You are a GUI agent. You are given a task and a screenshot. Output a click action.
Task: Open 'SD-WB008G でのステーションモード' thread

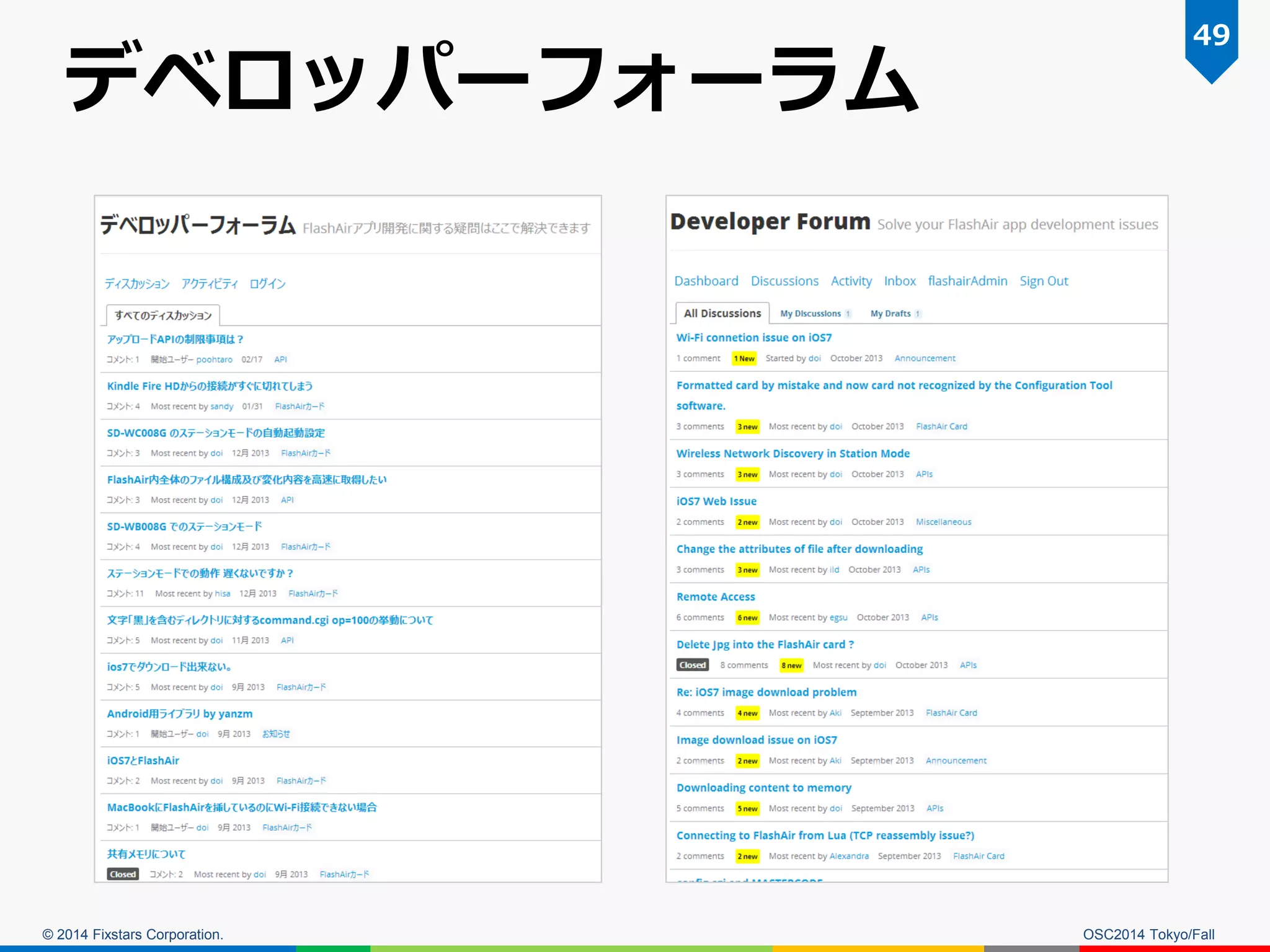tap(185, 526)
